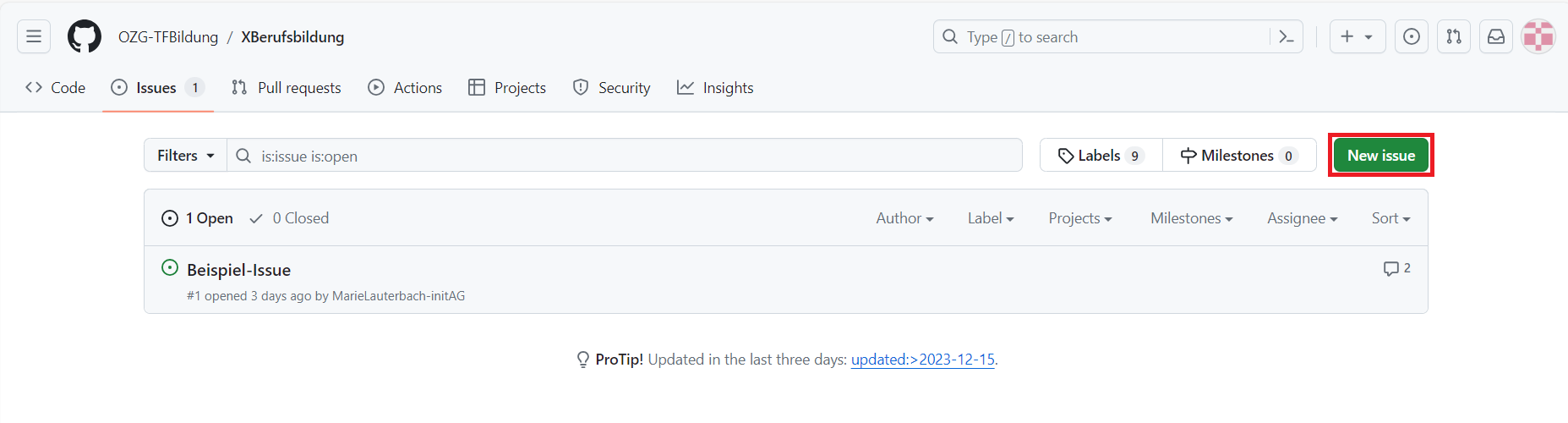The width and height of the screenshot is (1568, 423).
Task: Show the 1 Open issues list
Action: (x=198, y=218)
